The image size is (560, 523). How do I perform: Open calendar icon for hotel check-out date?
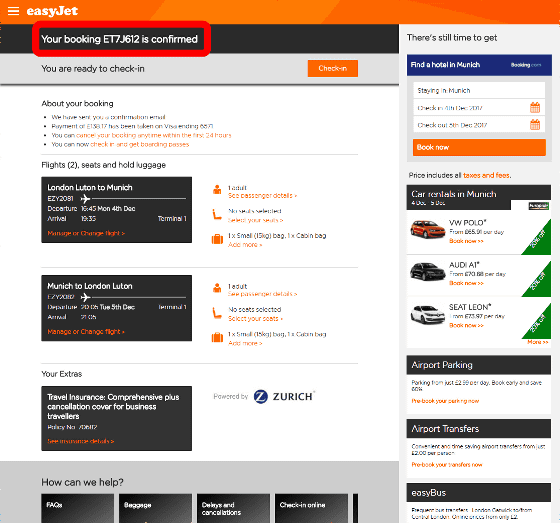coord(535,124)
